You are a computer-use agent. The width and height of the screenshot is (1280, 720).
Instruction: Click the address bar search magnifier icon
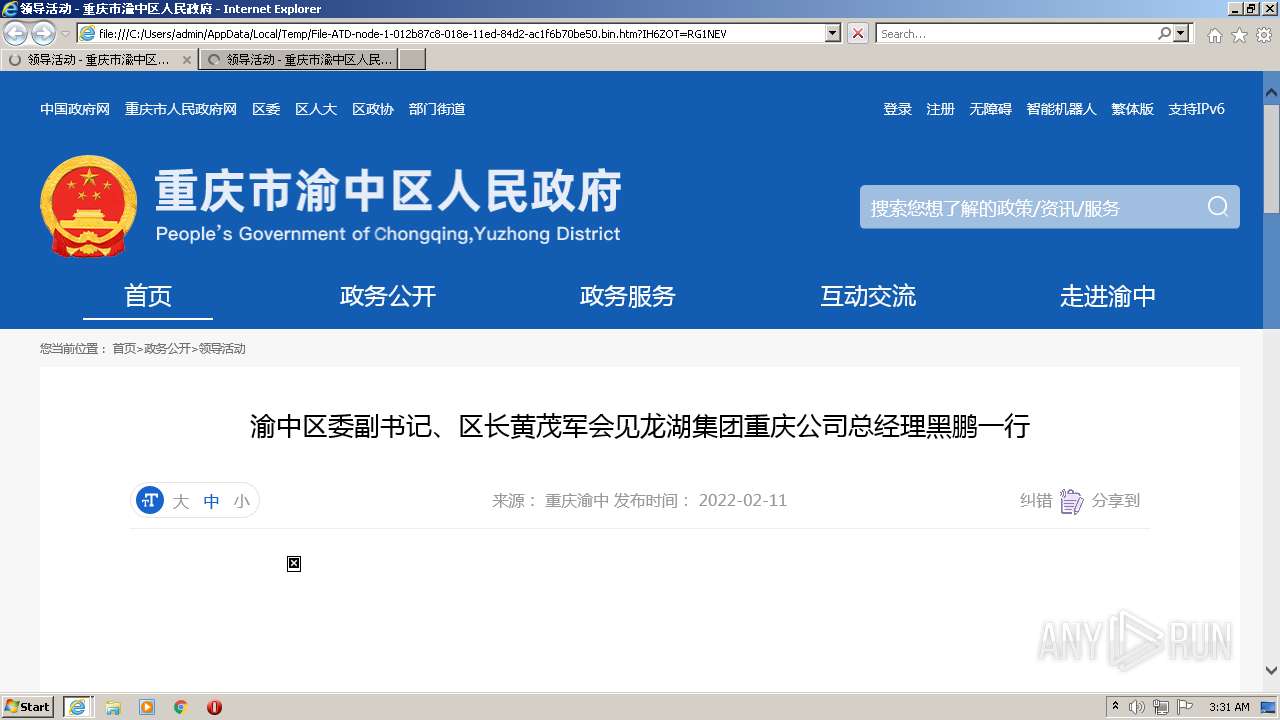(1164, 33)
